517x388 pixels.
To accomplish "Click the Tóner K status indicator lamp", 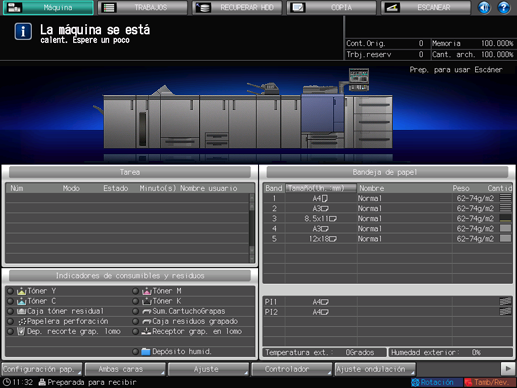I will pos(135,301).
